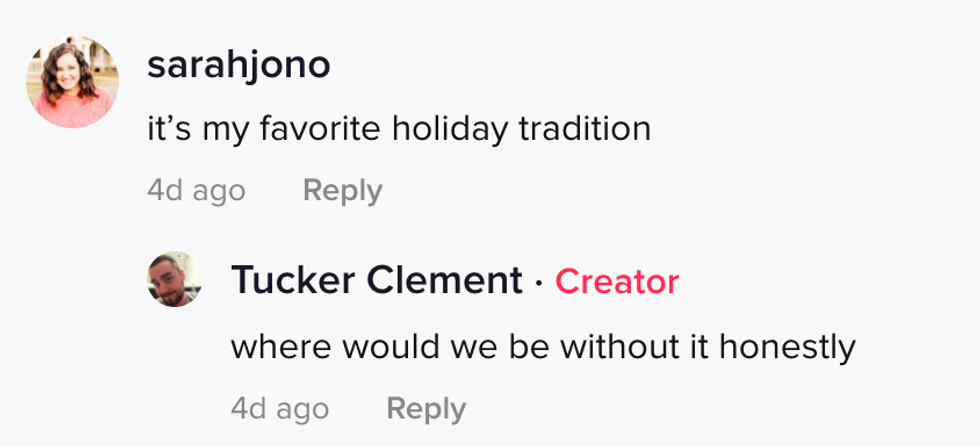
Task: Visit the profile of user sarahjono
Action: click(x=238, y=65)
